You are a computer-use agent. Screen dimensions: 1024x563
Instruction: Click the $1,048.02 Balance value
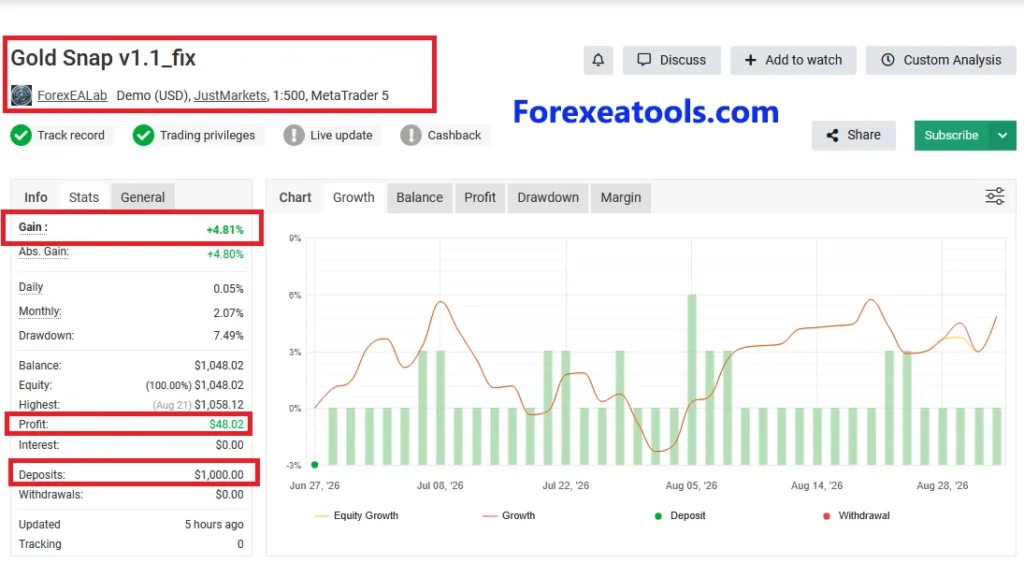click(219, 366)
